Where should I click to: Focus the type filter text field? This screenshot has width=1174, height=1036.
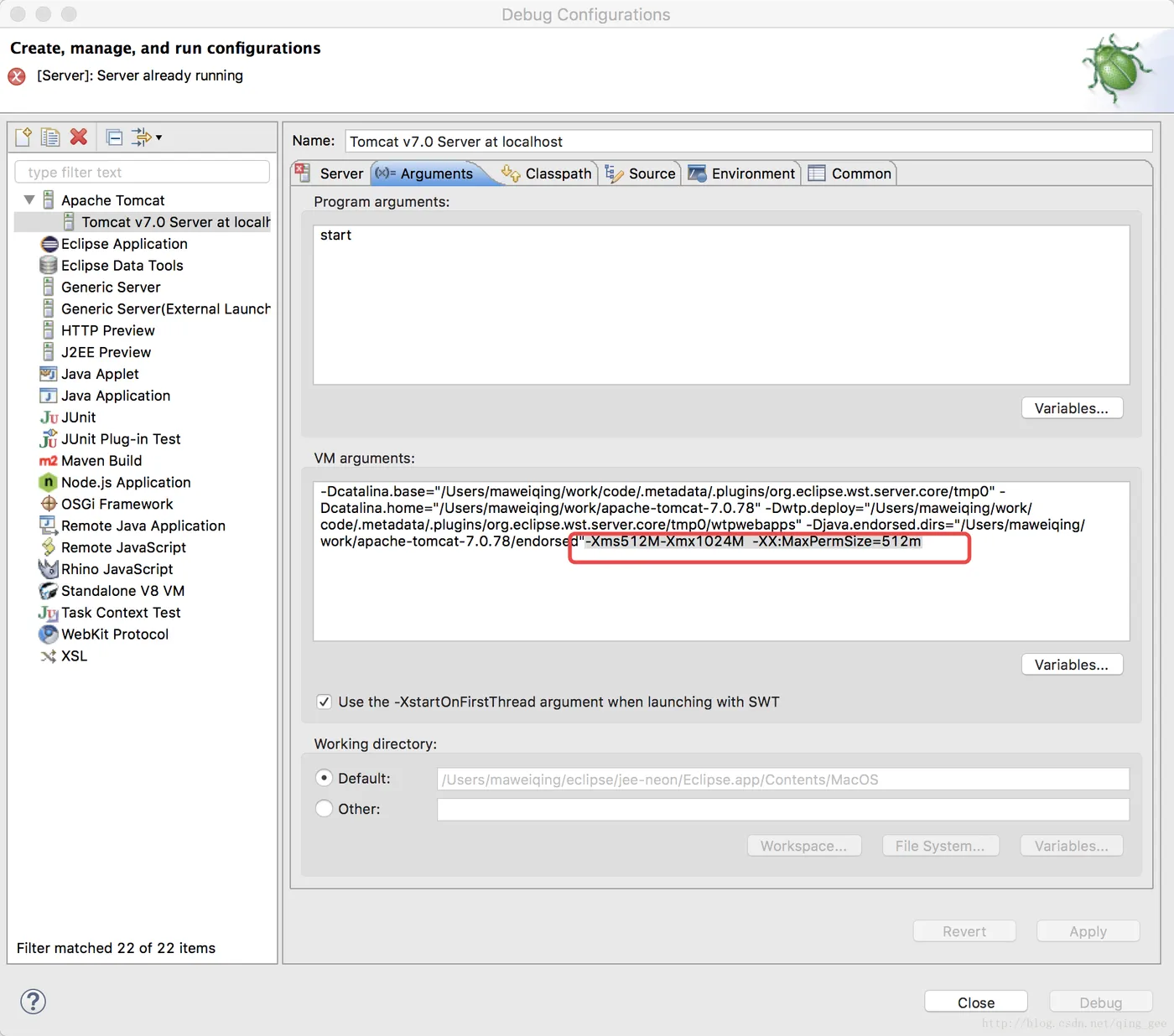[143, 172]
